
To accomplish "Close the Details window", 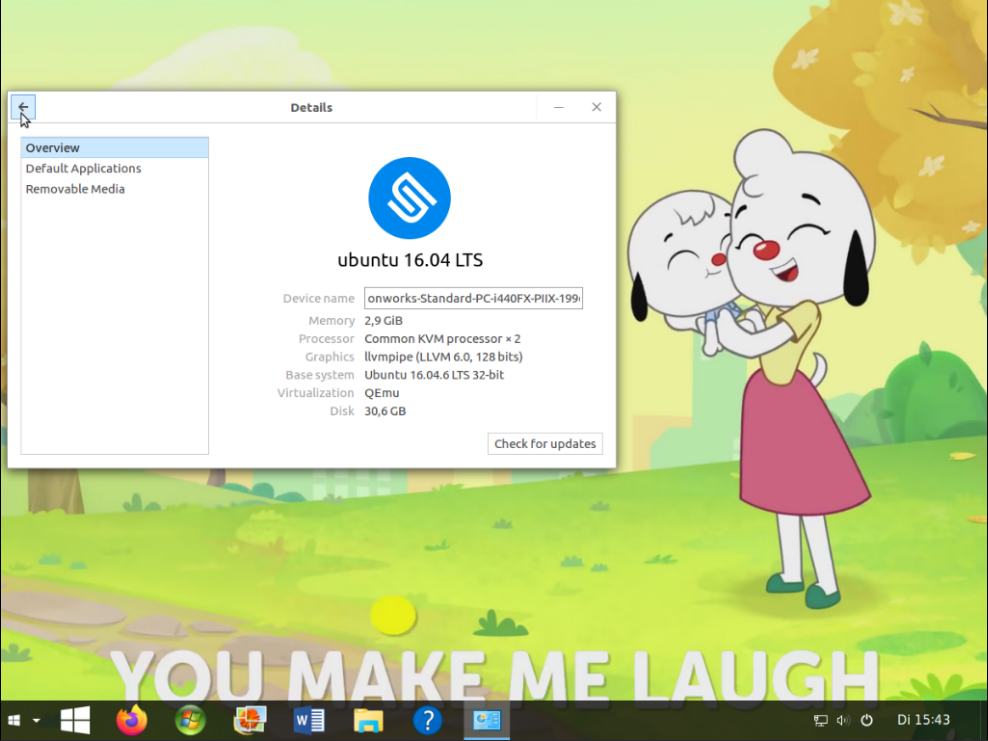I will 597,107.
